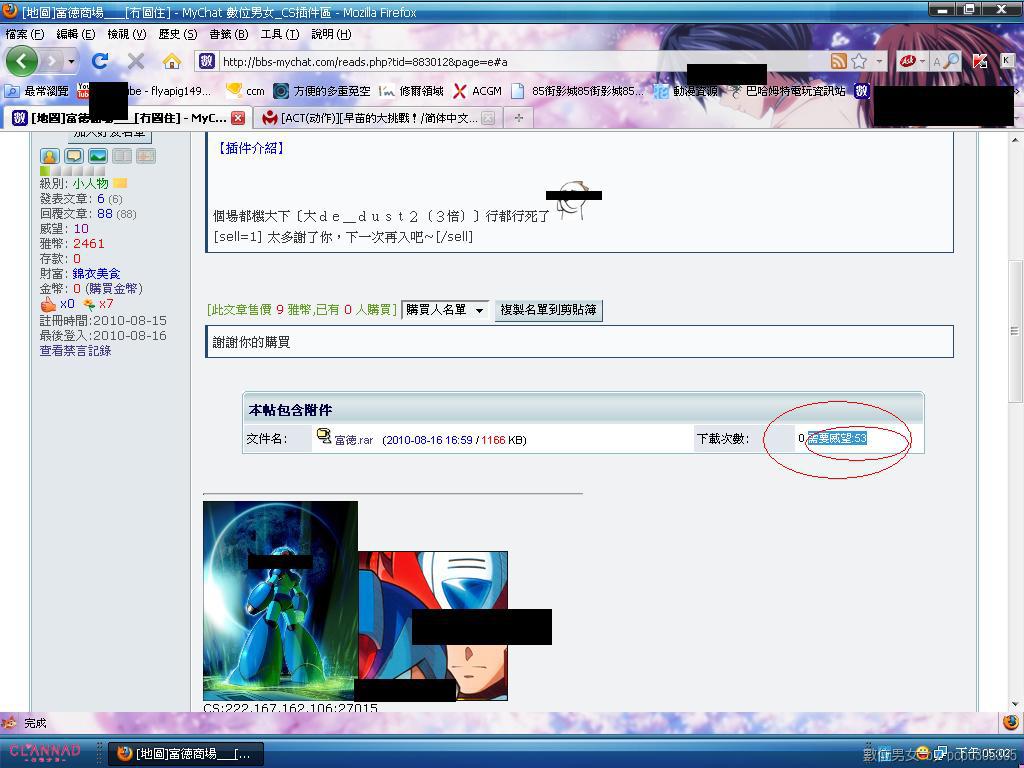Click the thumbs-up x0 icon

(48, 304)
